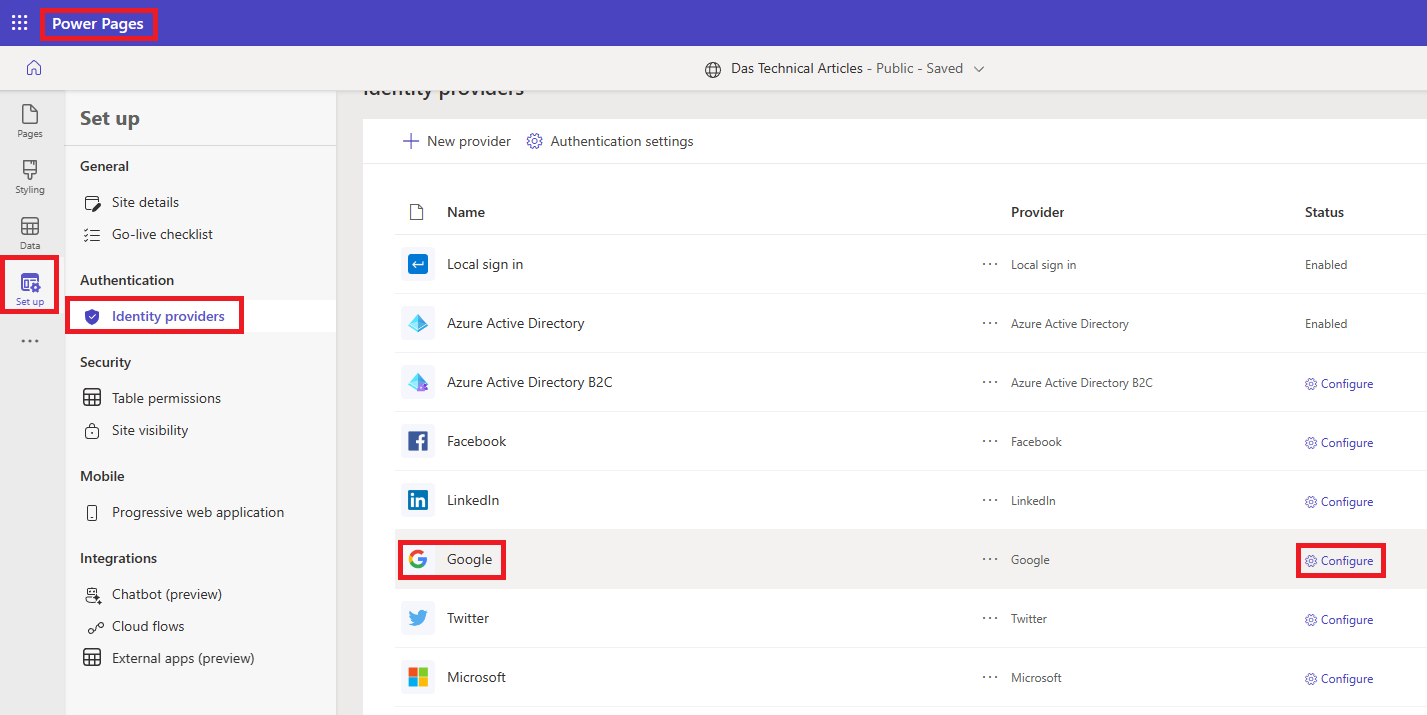Click the file type column header icon
The height and width of the screenshot is (715, 1427).
pyautogui.click(x=417, y=212)
